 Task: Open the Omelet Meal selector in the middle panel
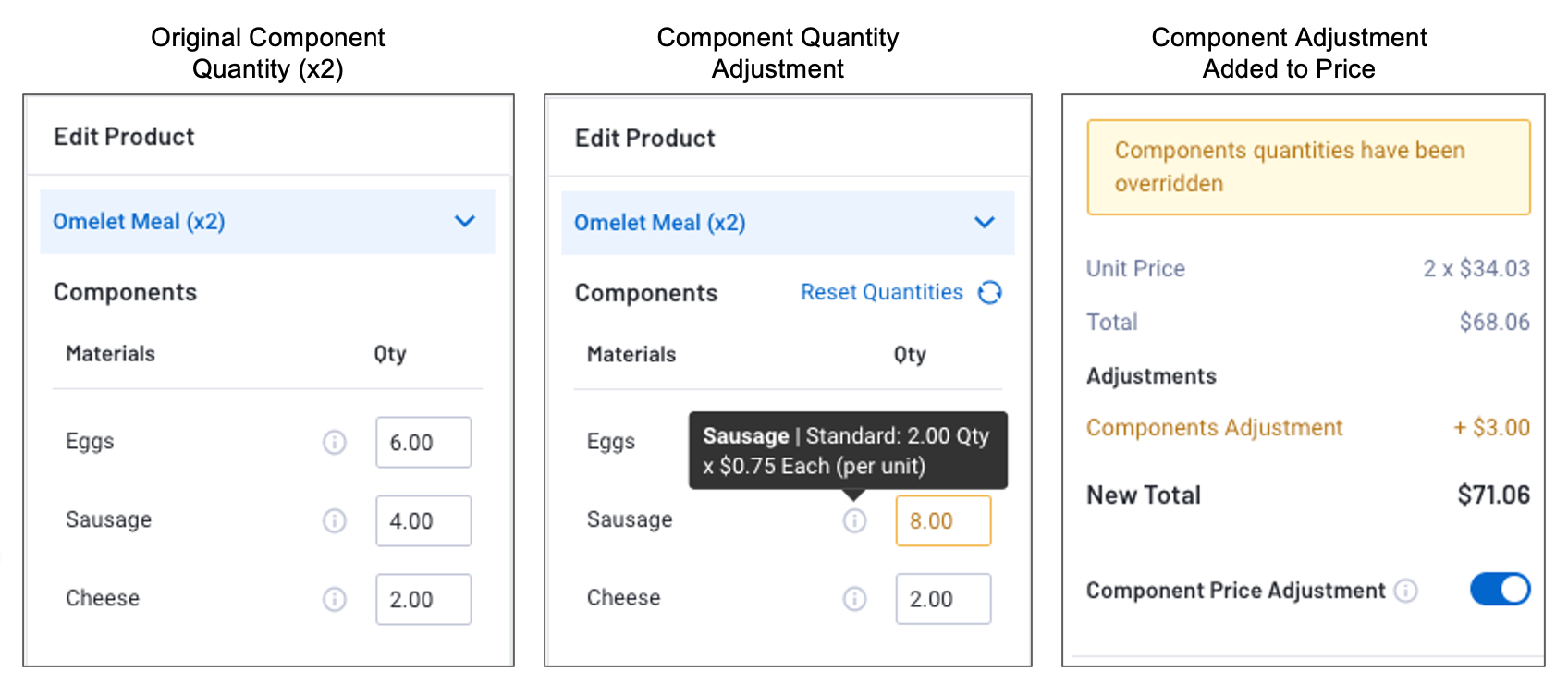(985, 223)
